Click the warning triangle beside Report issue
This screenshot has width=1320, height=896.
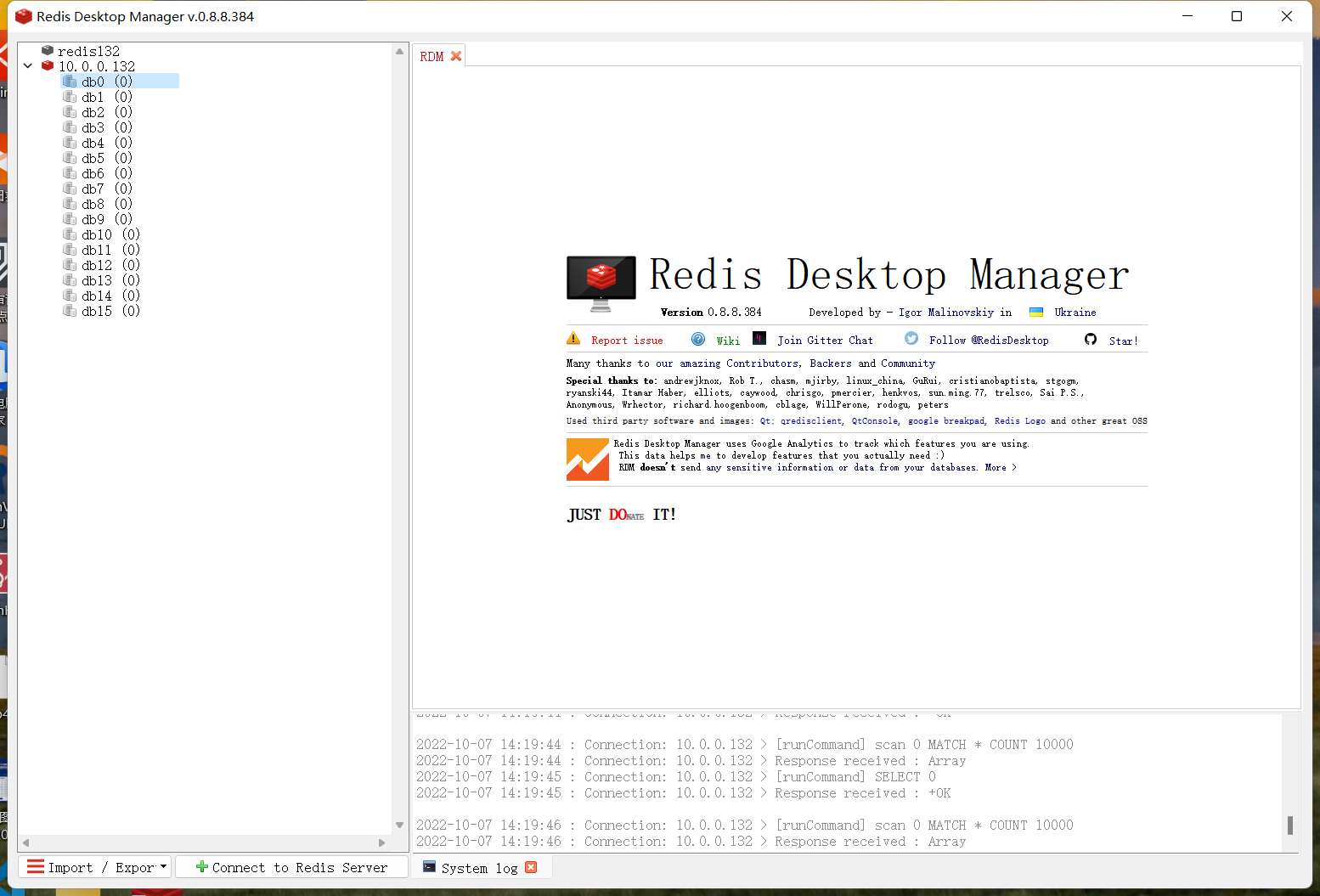(x=573, y=338)
